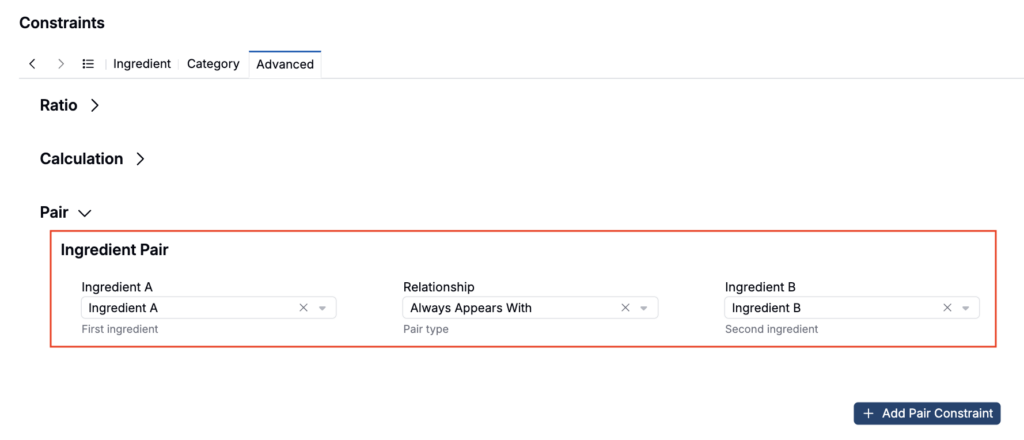Click the Ingredient A field

tap(208, 308)
